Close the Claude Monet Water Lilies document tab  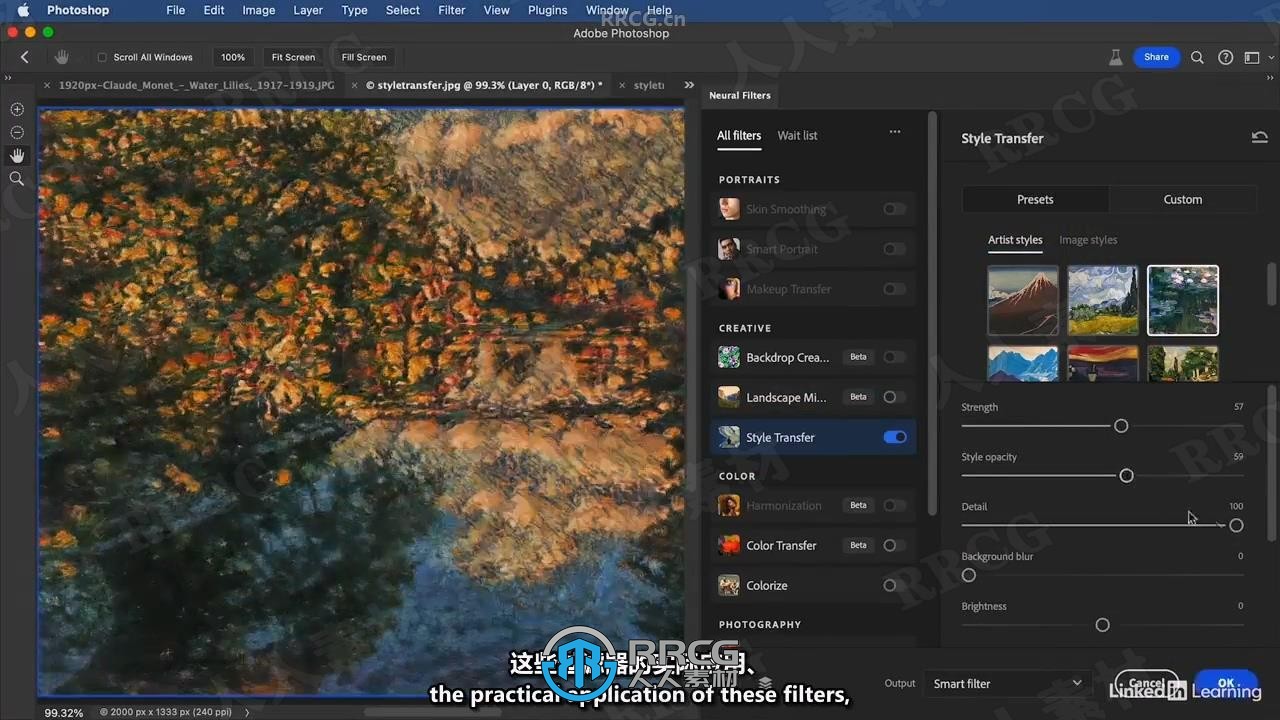click(x=47, y=86)
